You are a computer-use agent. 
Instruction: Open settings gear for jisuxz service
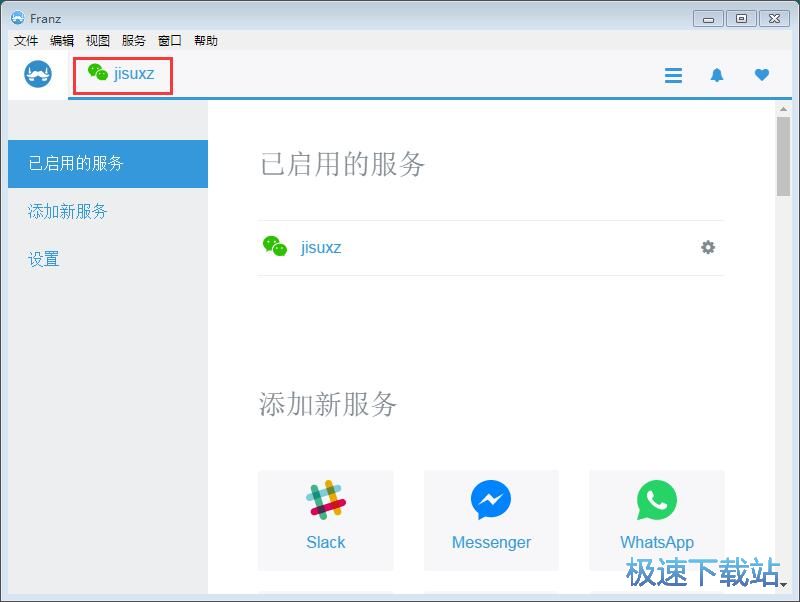(708, 247)
